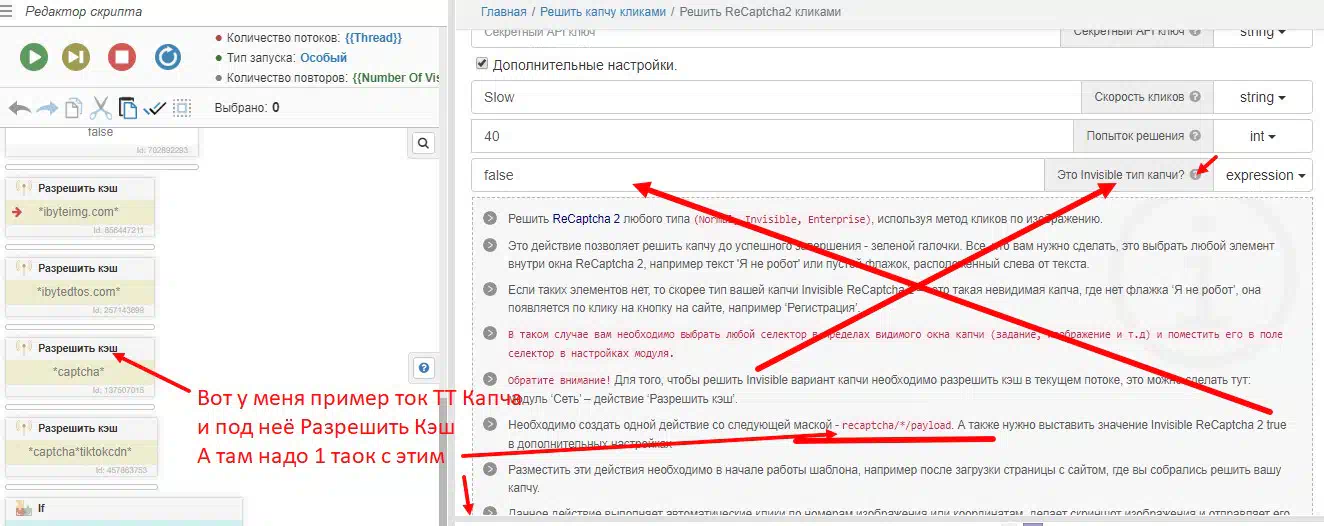Stop the script with red stop button
Image resolution: width=1324 pixels, height=526 pixels.
point(122,57)
